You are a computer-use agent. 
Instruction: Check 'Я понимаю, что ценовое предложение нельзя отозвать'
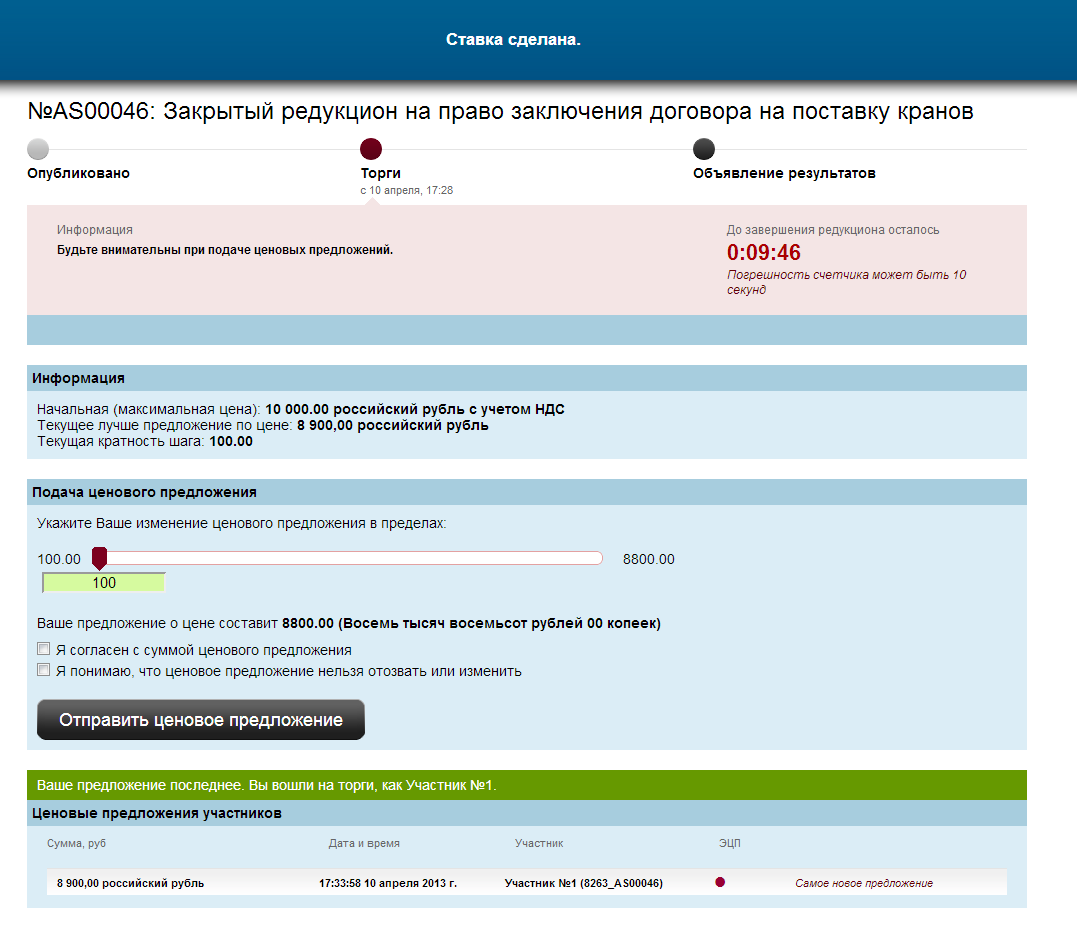click(43, 670)
